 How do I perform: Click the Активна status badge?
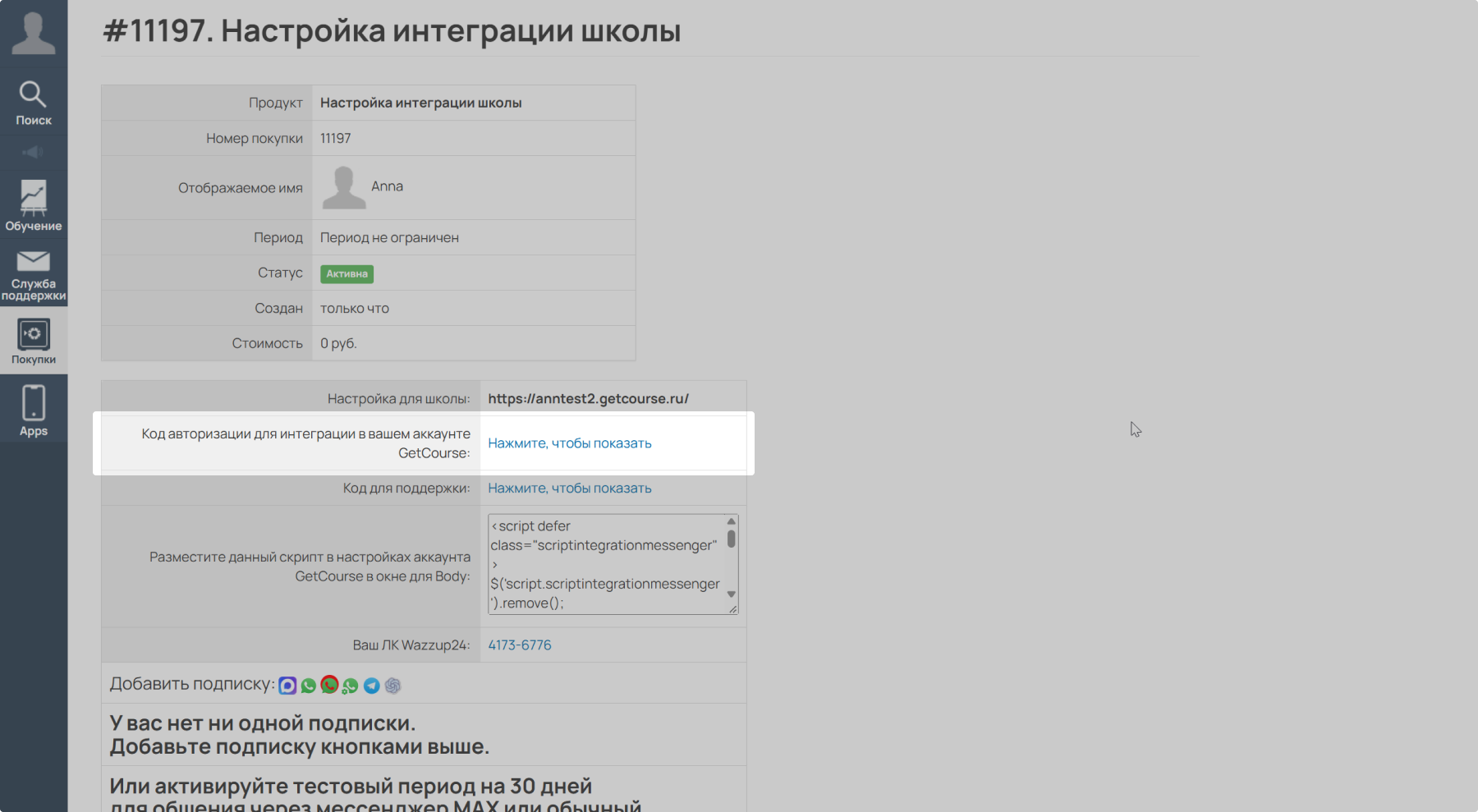click(347, 274)
